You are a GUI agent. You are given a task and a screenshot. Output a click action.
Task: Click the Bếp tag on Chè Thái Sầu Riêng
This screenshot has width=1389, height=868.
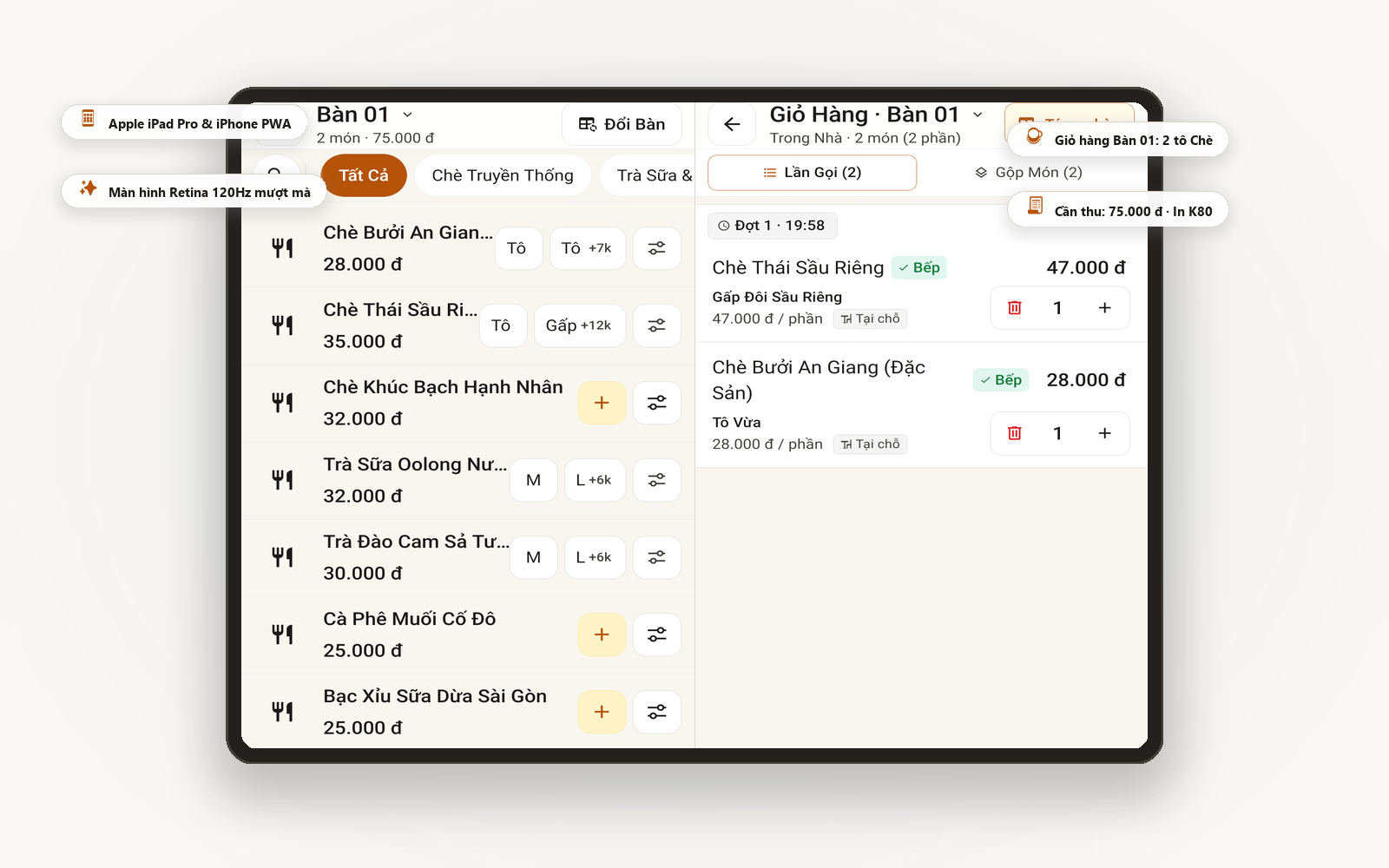click(x=918, y=267)
